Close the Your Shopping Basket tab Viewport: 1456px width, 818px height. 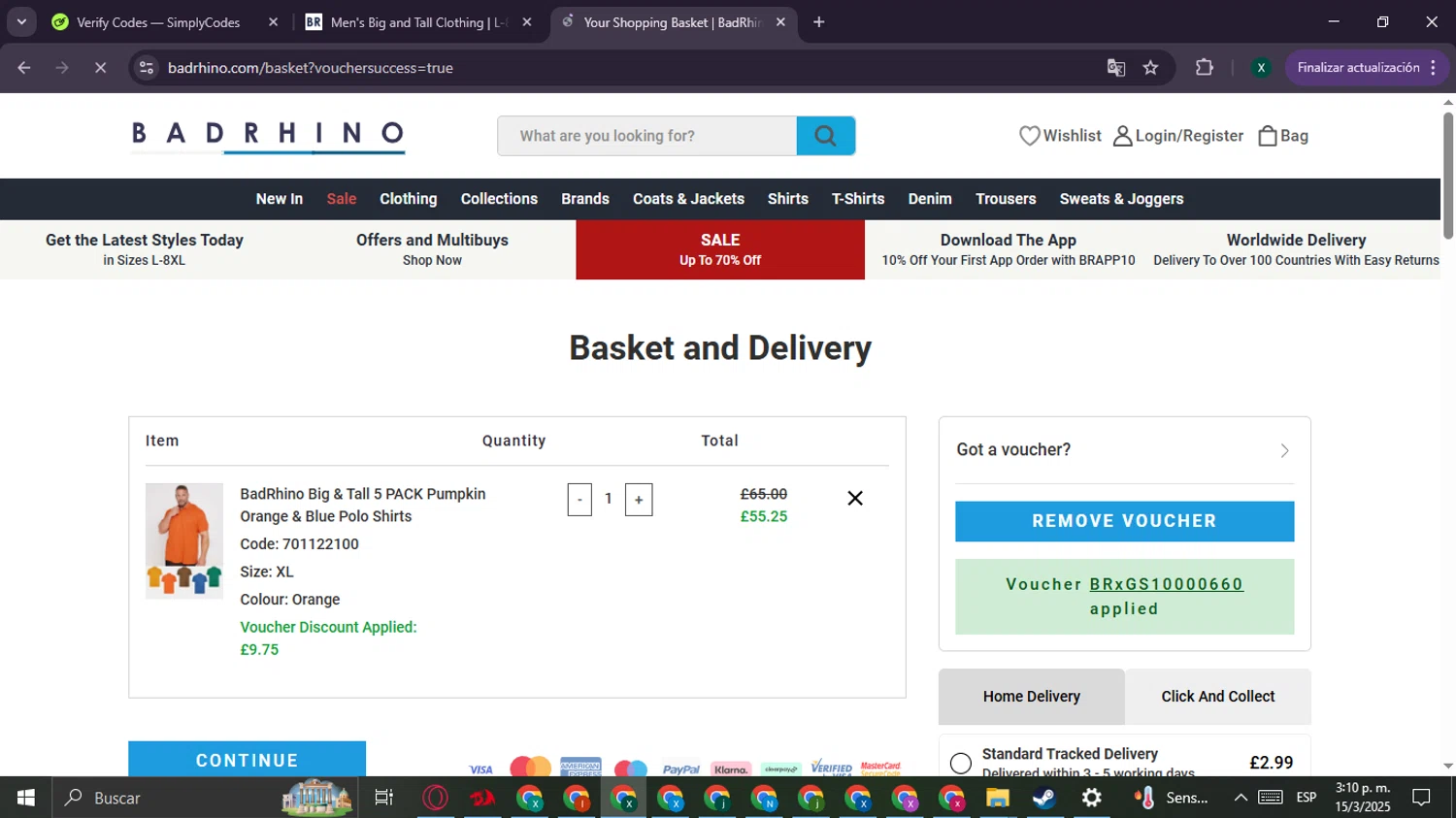(x=780, y=22)
